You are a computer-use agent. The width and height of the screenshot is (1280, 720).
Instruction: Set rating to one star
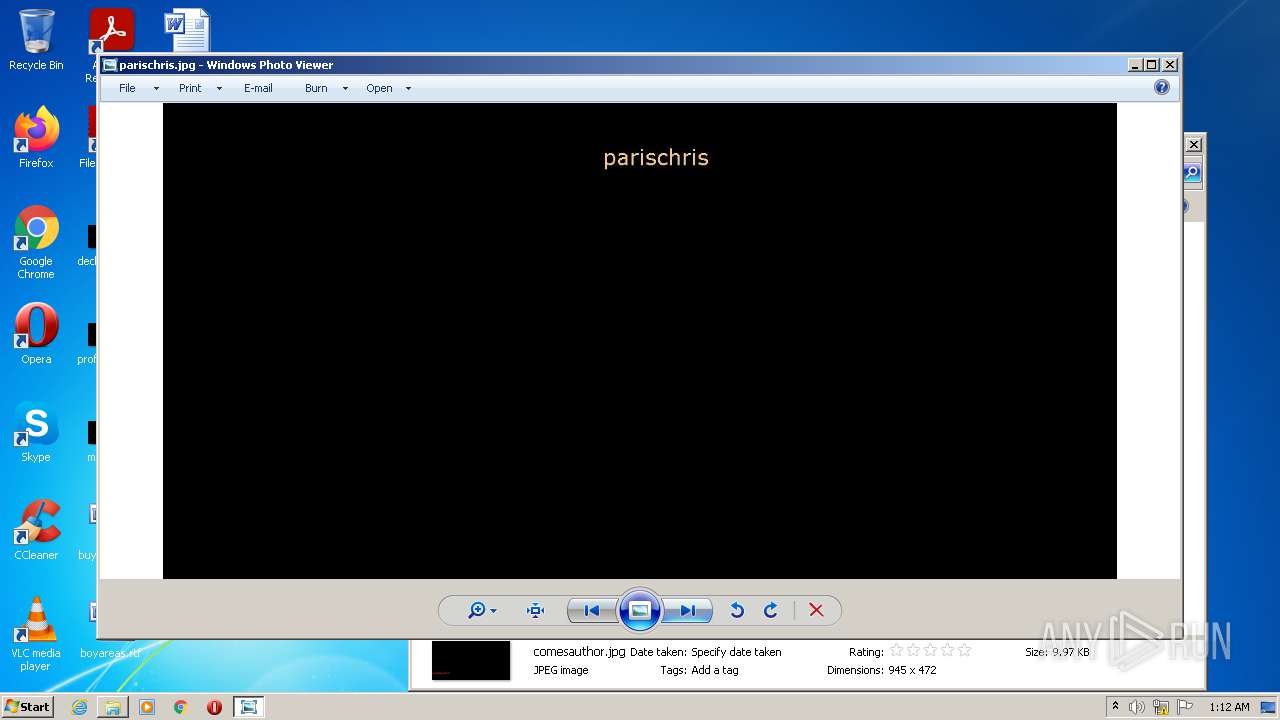(x=897, y=651)
